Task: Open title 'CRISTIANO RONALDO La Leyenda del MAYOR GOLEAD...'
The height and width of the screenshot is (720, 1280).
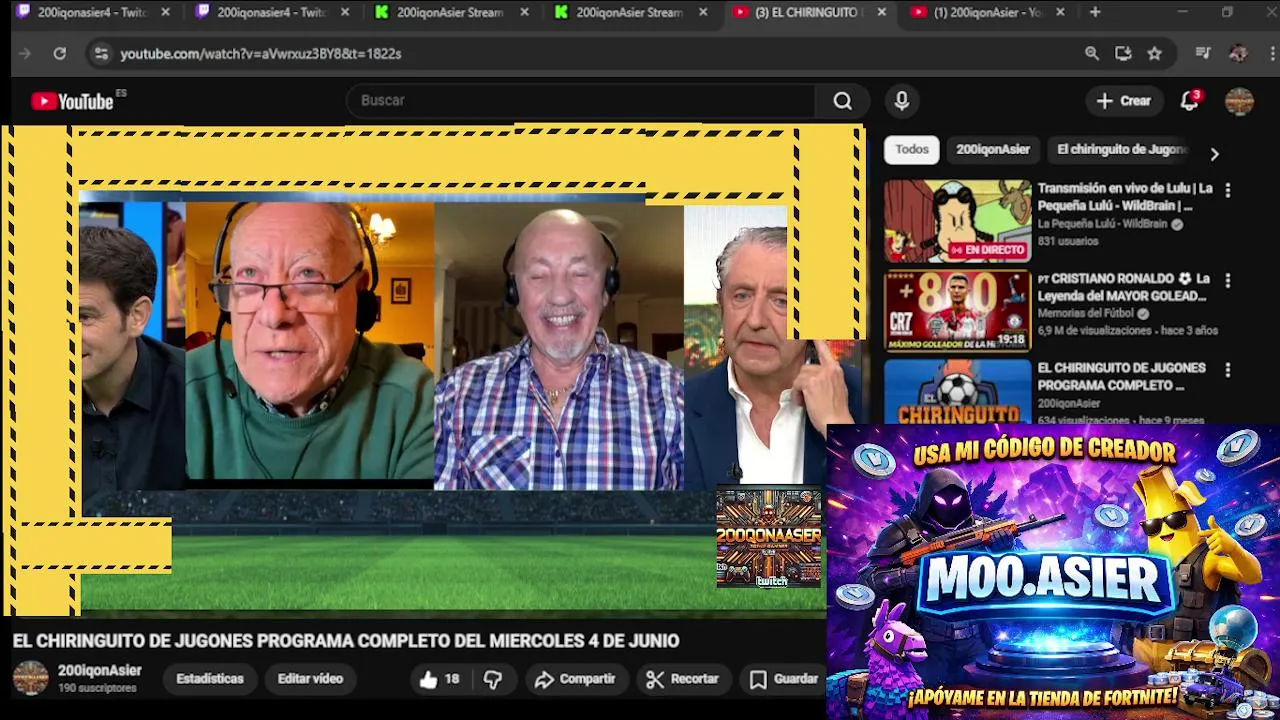Action: 1123,287
